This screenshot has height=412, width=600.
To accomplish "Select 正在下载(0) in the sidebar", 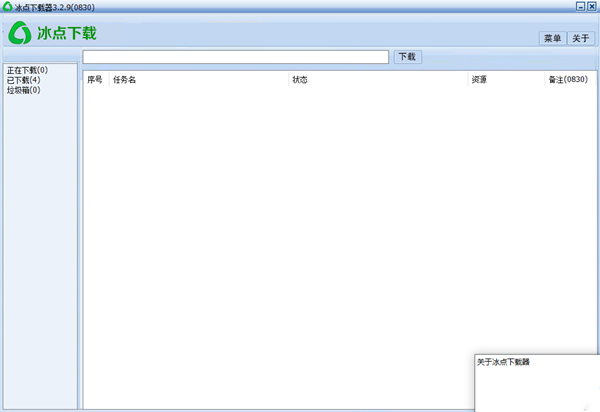I will [27, 70].
